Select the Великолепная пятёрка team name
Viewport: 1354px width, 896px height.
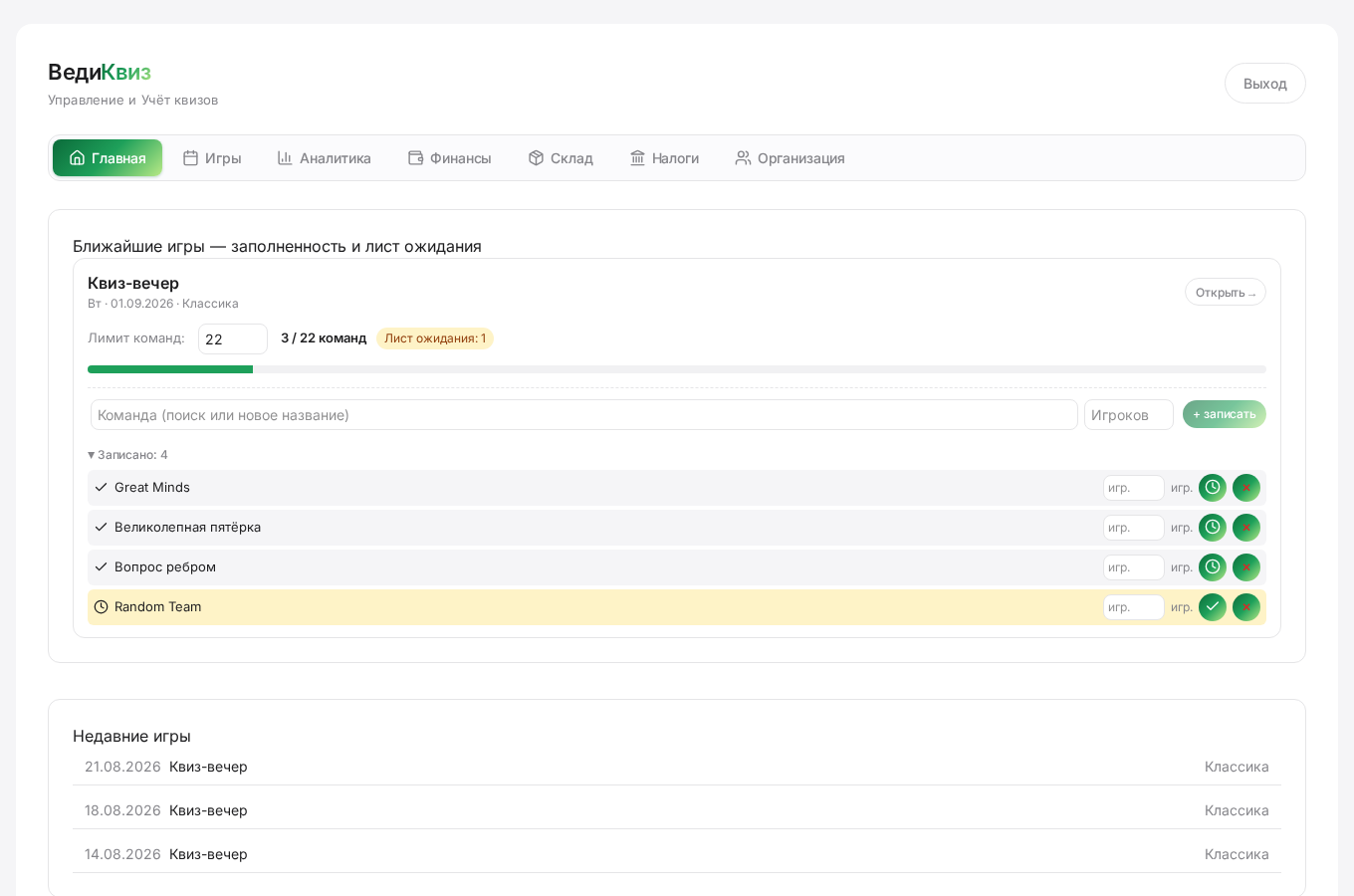[187, 528]
